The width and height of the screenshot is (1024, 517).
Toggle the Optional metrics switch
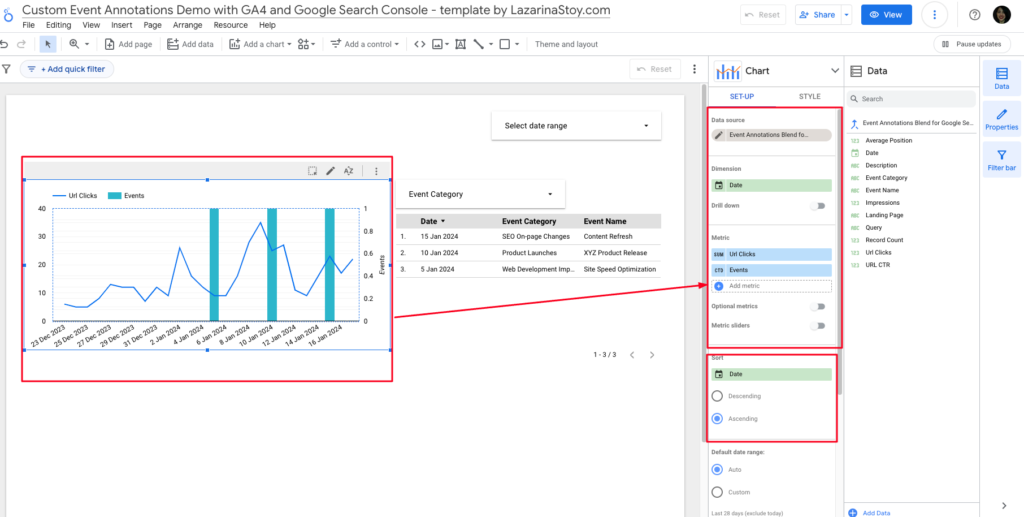pyautogui.click(x=818, y=306)
